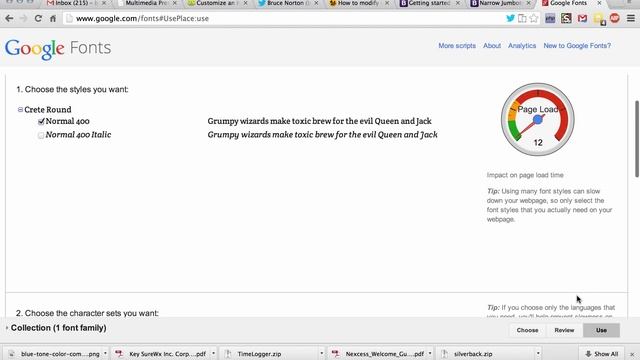Click the Key SureWx Corp pdf icon
Screen dimensions: 640x360
pyautogui.click(x=119, y=354)
